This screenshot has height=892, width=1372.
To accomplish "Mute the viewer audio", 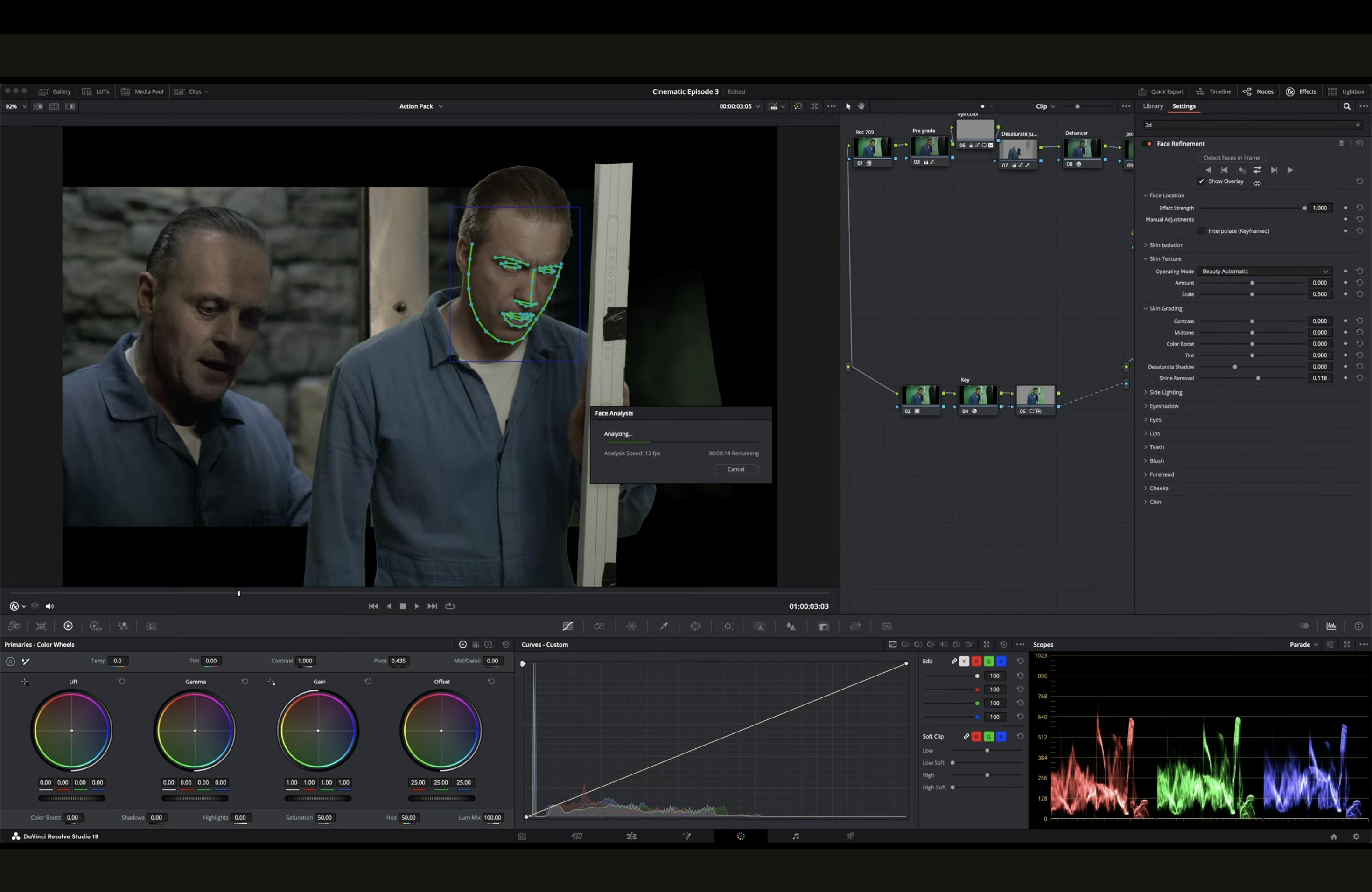I will click(49, 606).
